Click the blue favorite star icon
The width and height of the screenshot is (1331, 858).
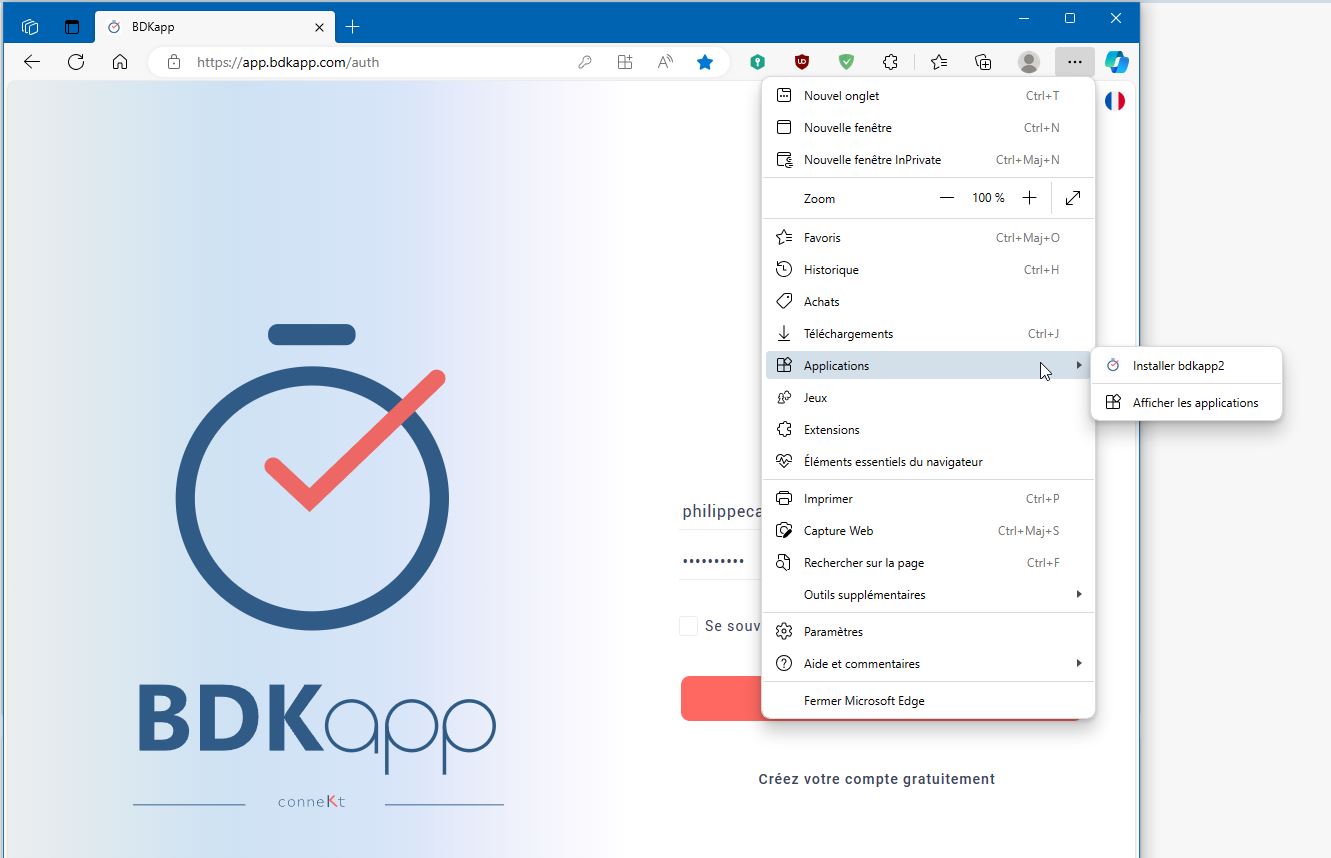705,62
